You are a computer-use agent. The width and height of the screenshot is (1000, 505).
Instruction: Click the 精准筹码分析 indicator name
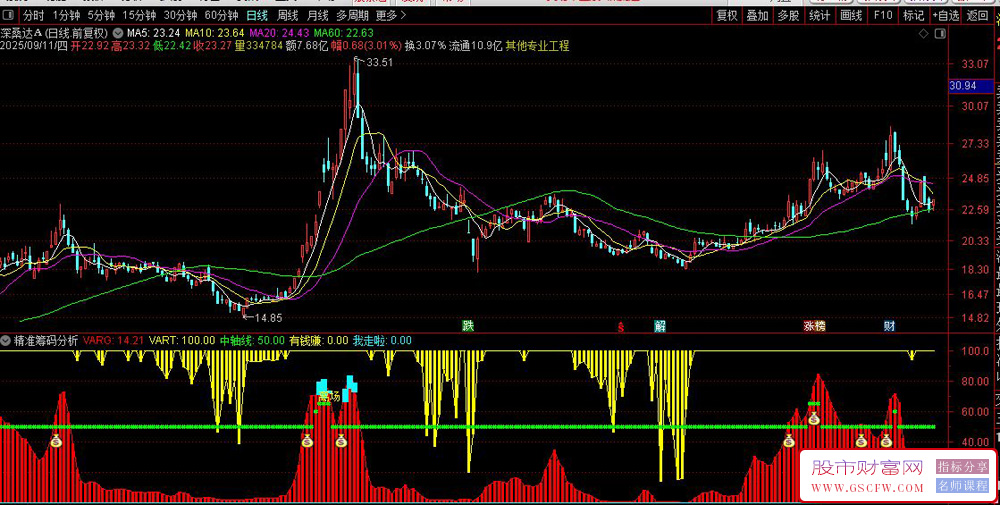[46, 340]
